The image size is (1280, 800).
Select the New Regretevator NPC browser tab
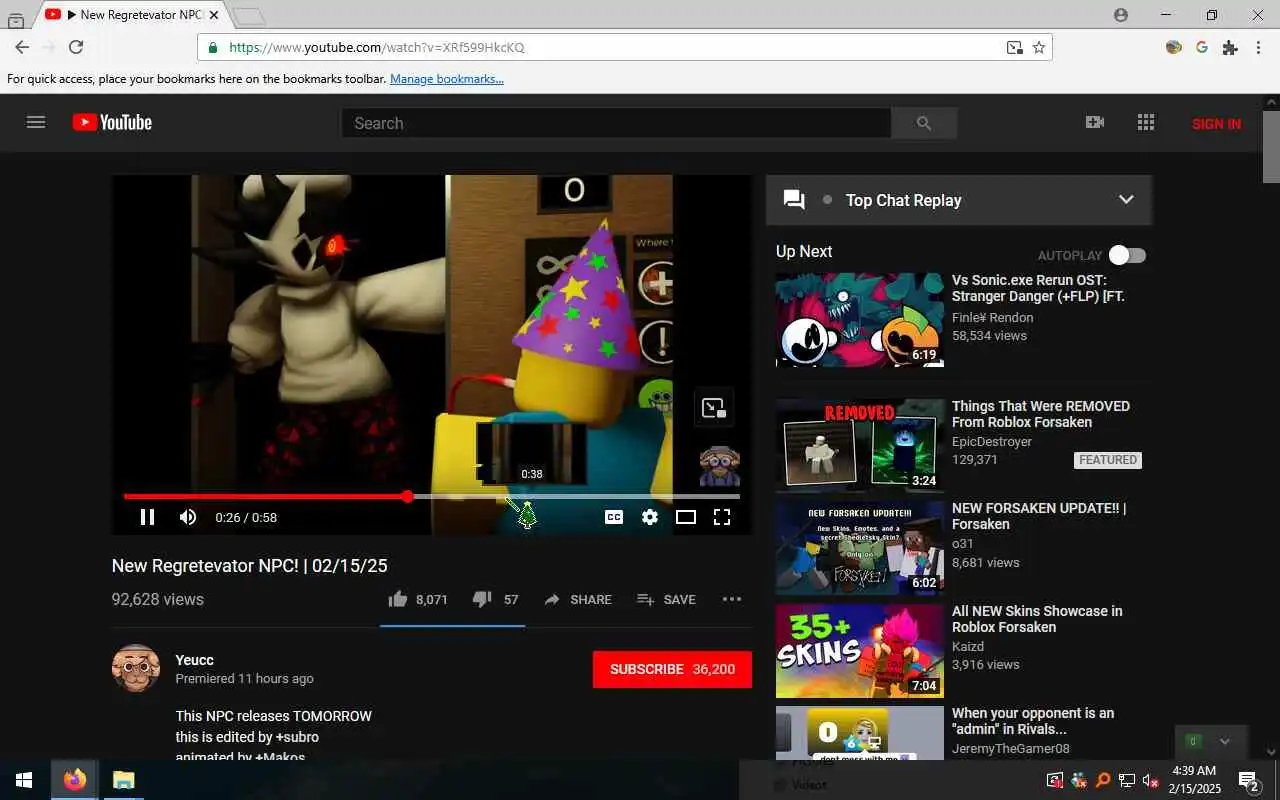tap(132, 15)
